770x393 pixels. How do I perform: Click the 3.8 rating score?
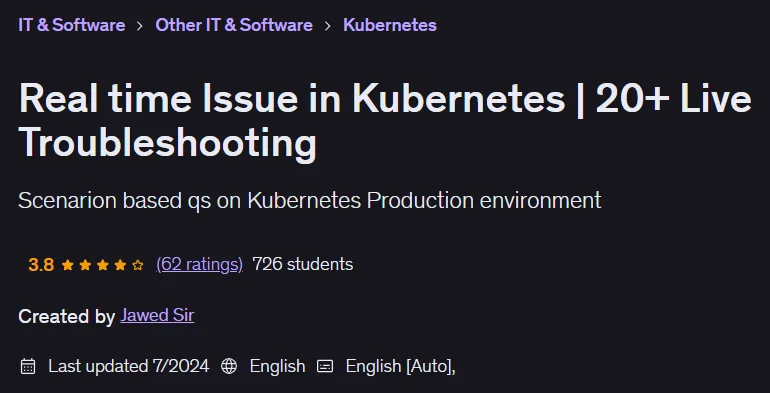click(x=41, y=265)
